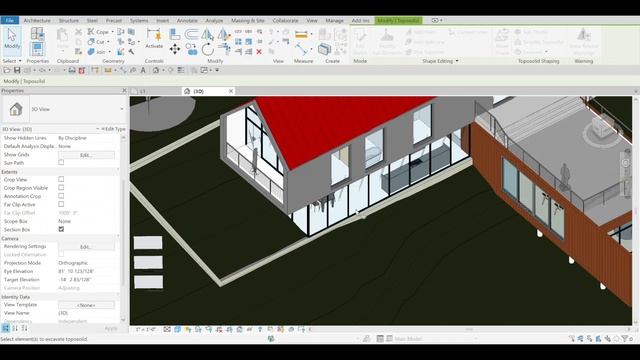640x360 pixels.
Task: Click the Join geometry tool
Action: 97,52
